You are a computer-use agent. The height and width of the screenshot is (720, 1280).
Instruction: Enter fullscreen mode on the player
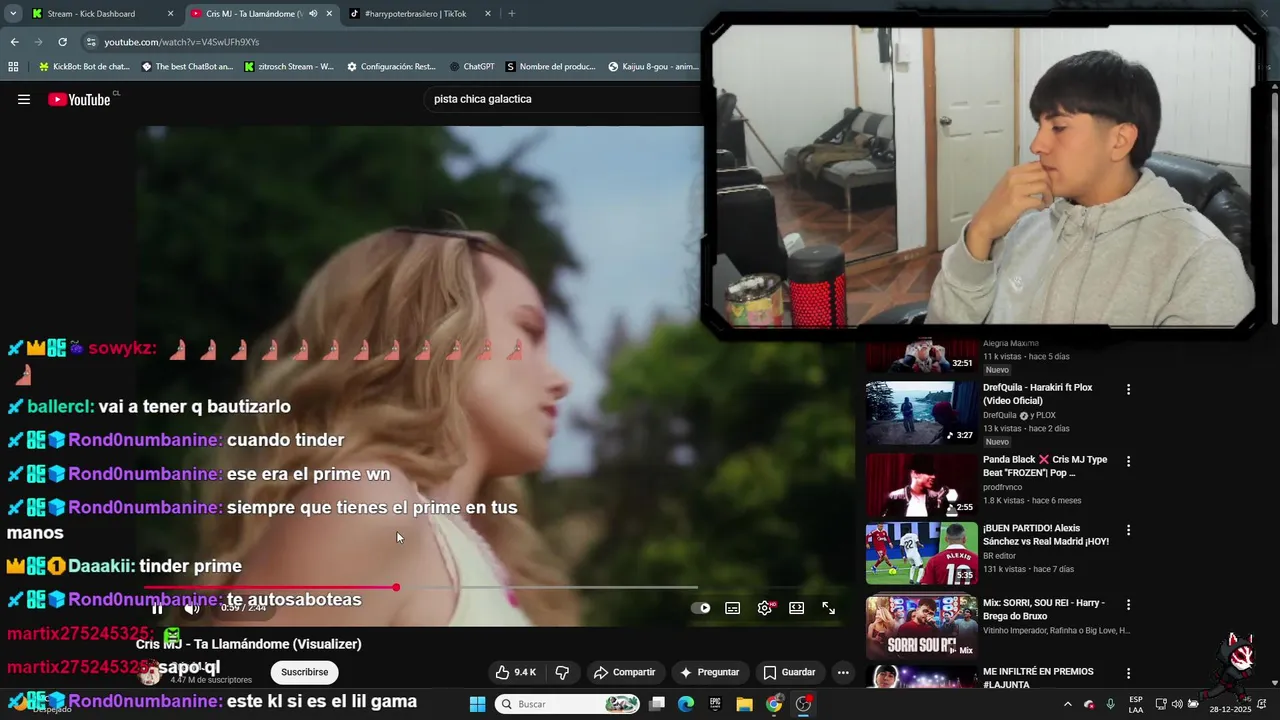pyautogui.click(x=829, y=608)
